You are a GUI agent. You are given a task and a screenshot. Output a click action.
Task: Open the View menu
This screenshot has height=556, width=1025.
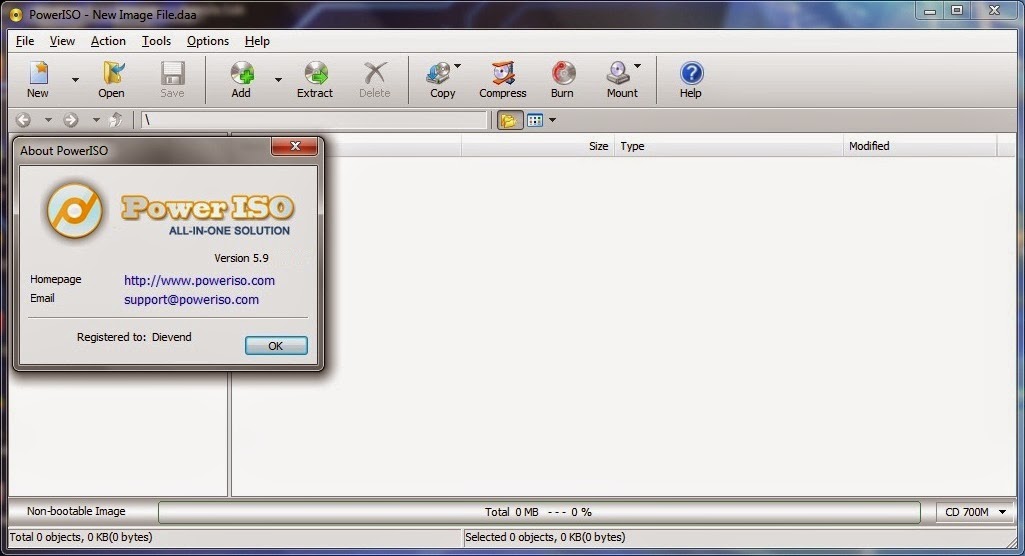(62, 41)
